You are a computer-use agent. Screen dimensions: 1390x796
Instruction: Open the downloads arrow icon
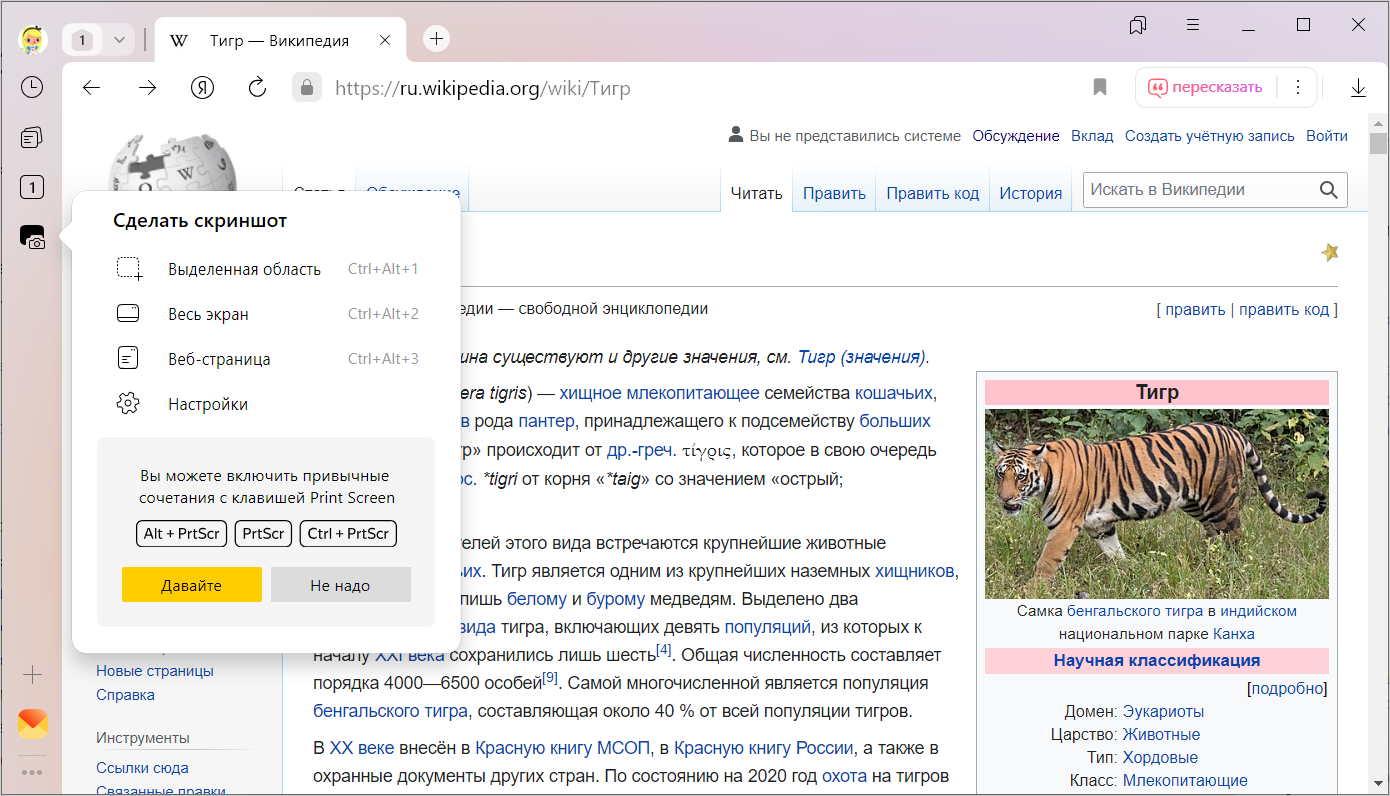[x=1358, y=88]
